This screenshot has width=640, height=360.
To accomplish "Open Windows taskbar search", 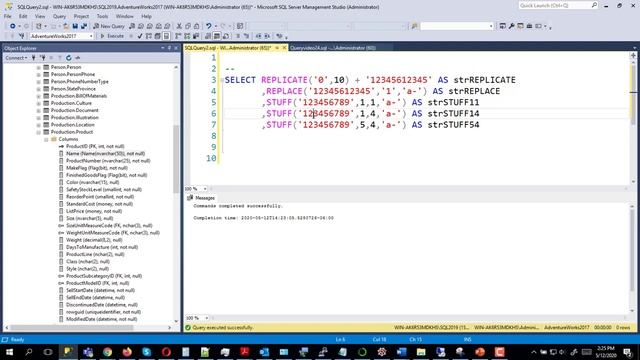I will 29,352.
